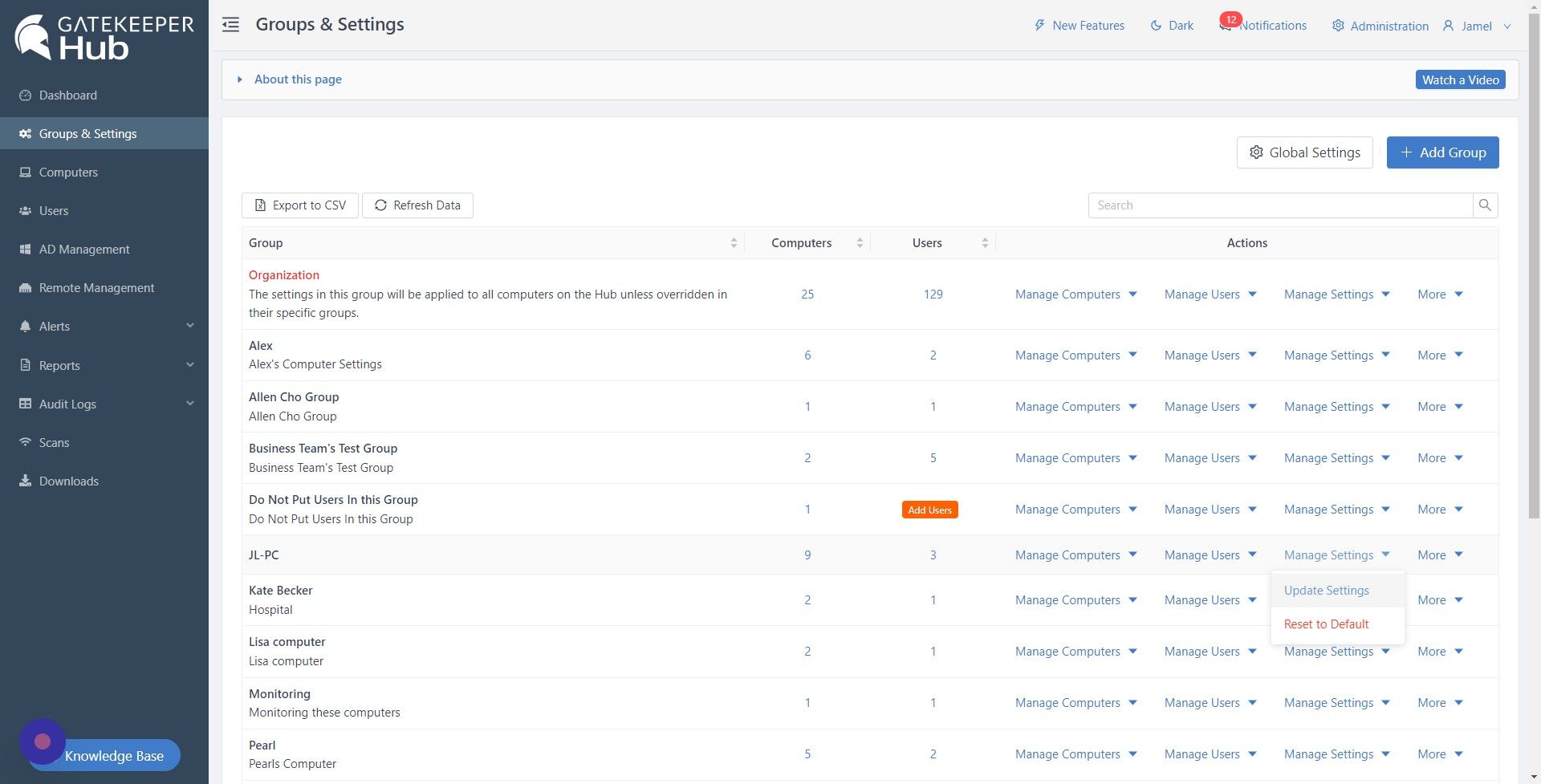Viewport: 1541px width, 784px height.
Task: Expand the Reports sidebar chevron
Action: [190, 365]
